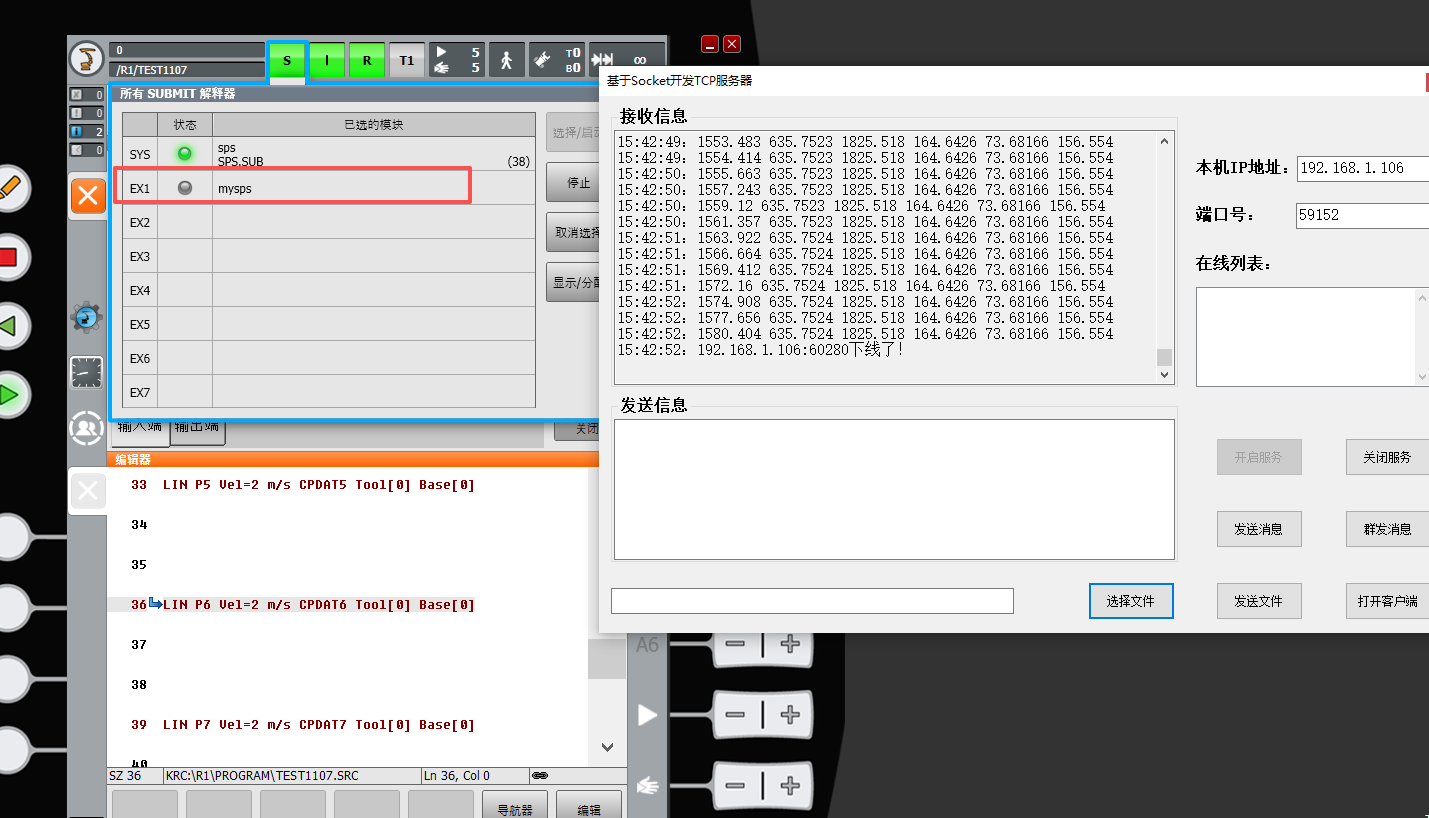Viewport: 1429px width, 818px height.
Task: Click code line 36 LIN P6
Action: (318, 605)
